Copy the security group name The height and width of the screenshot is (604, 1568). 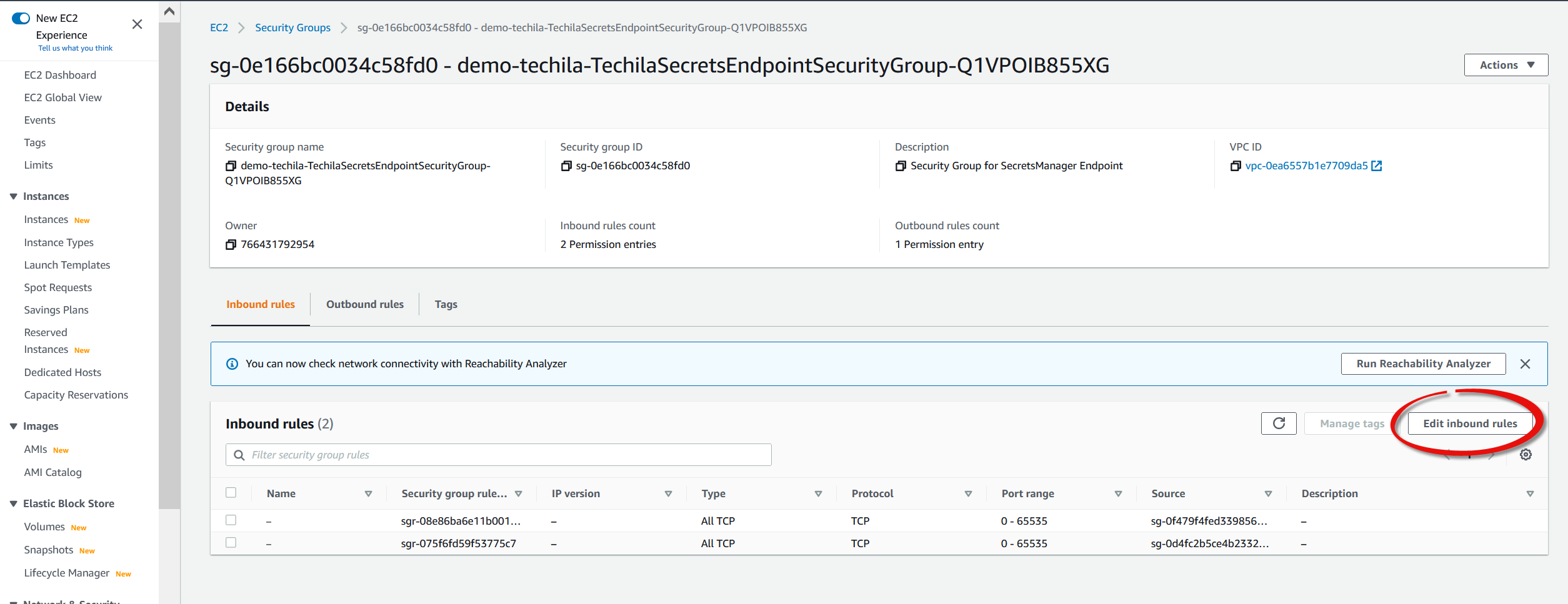[x=231, y=166]
